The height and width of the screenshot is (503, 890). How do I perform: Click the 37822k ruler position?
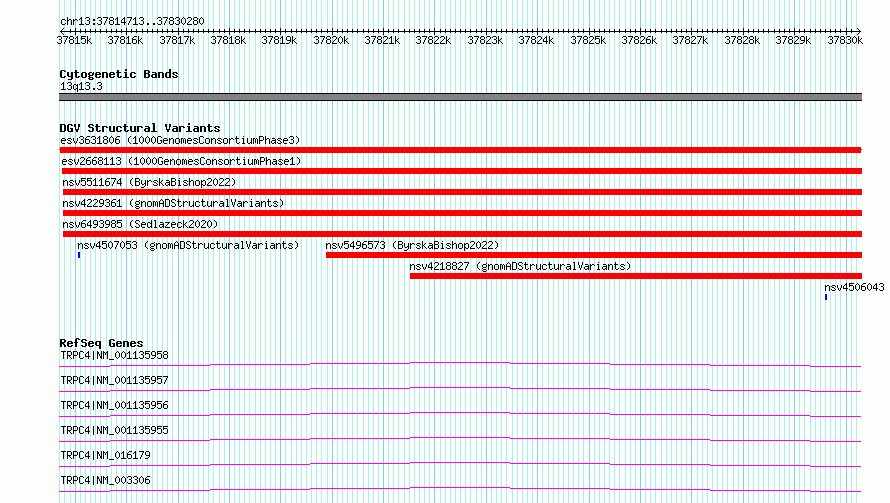(x=433, y=40)
